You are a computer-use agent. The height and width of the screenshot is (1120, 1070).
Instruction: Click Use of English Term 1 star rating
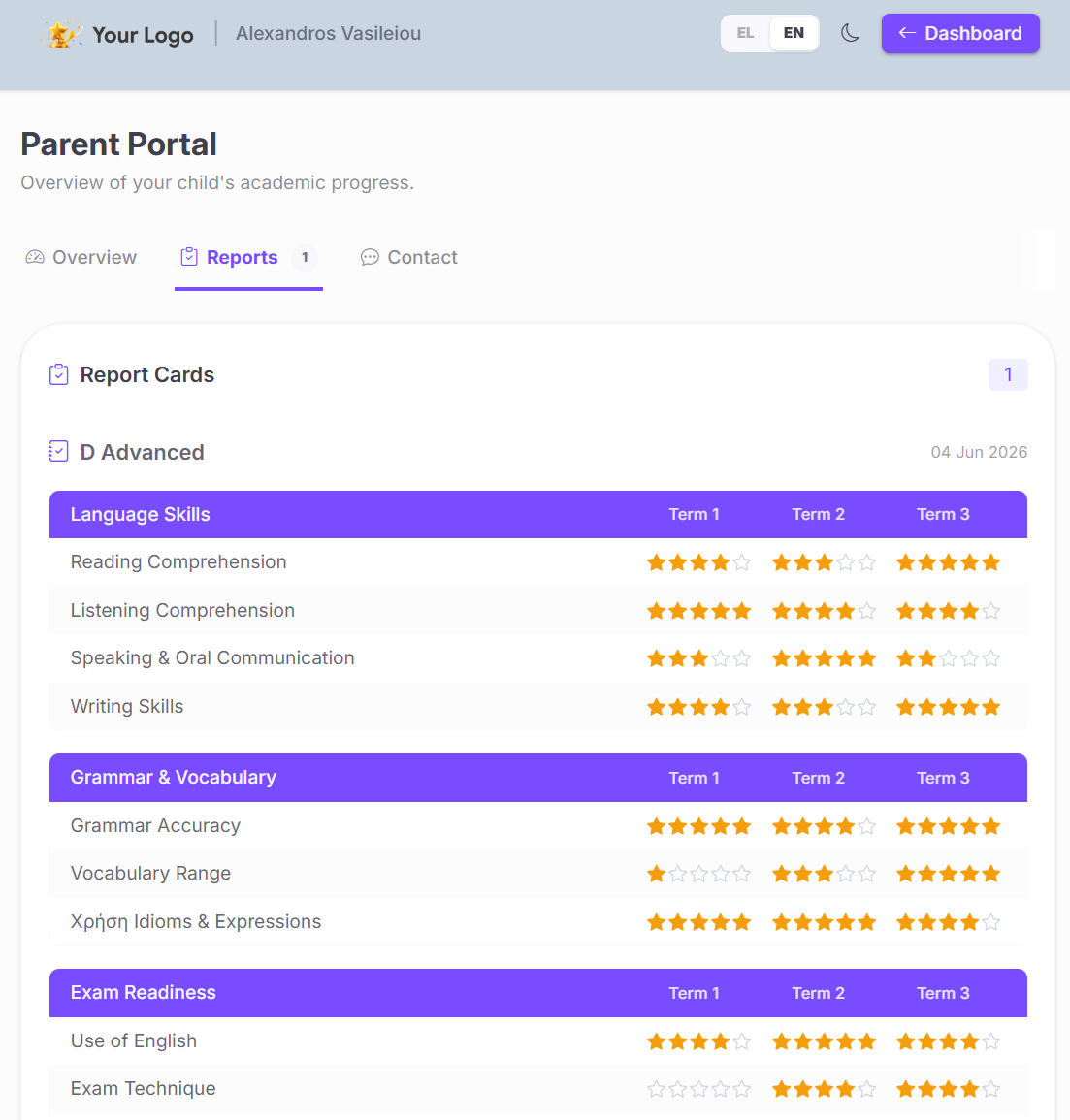point(699,1041)
